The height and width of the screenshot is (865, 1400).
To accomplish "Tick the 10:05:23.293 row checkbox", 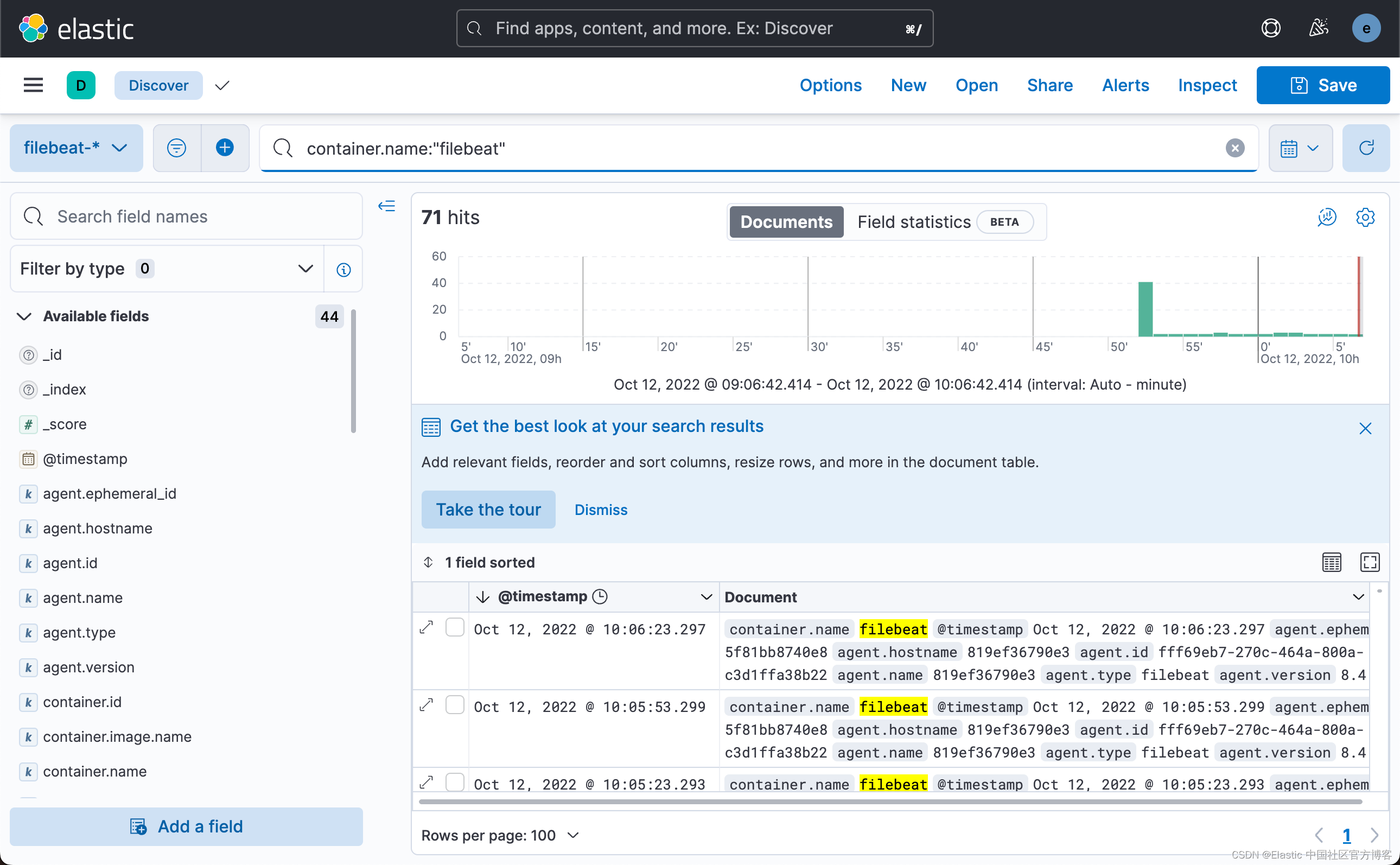I will pyautogui.click(x=455, y=781).
